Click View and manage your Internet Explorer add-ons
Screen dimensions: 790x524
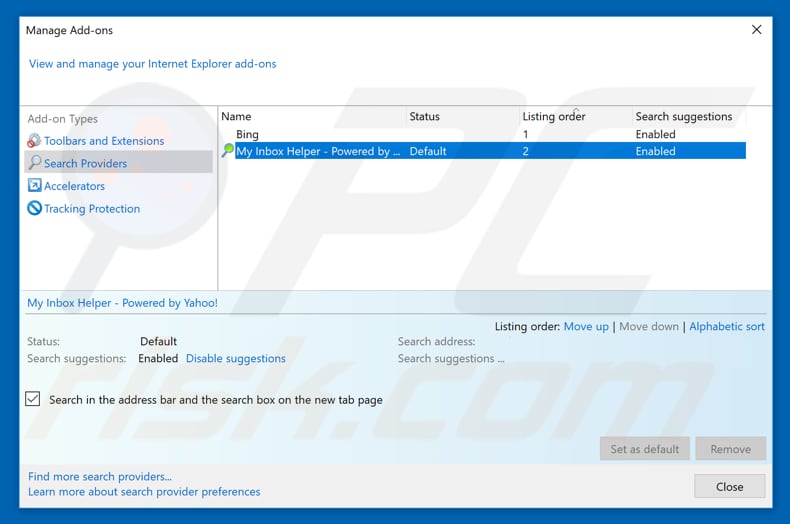click(153, 64)
